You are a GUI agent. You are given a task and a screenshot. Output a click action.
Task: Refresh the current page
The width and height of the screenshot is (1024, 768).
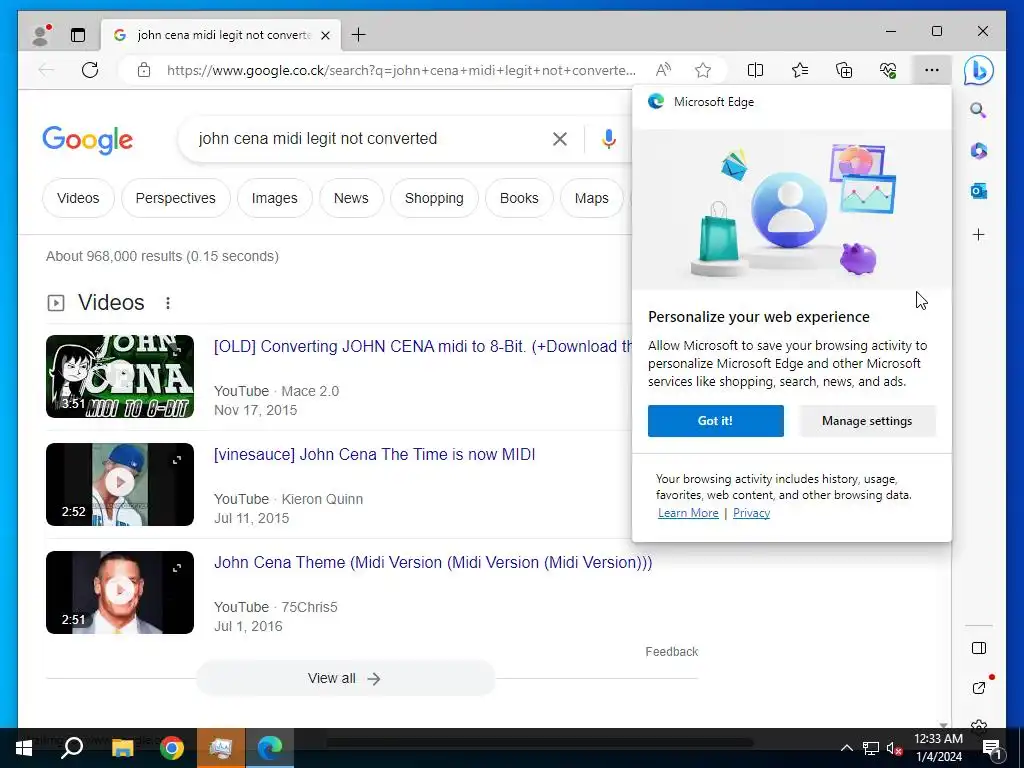click(x=90, y=70)
